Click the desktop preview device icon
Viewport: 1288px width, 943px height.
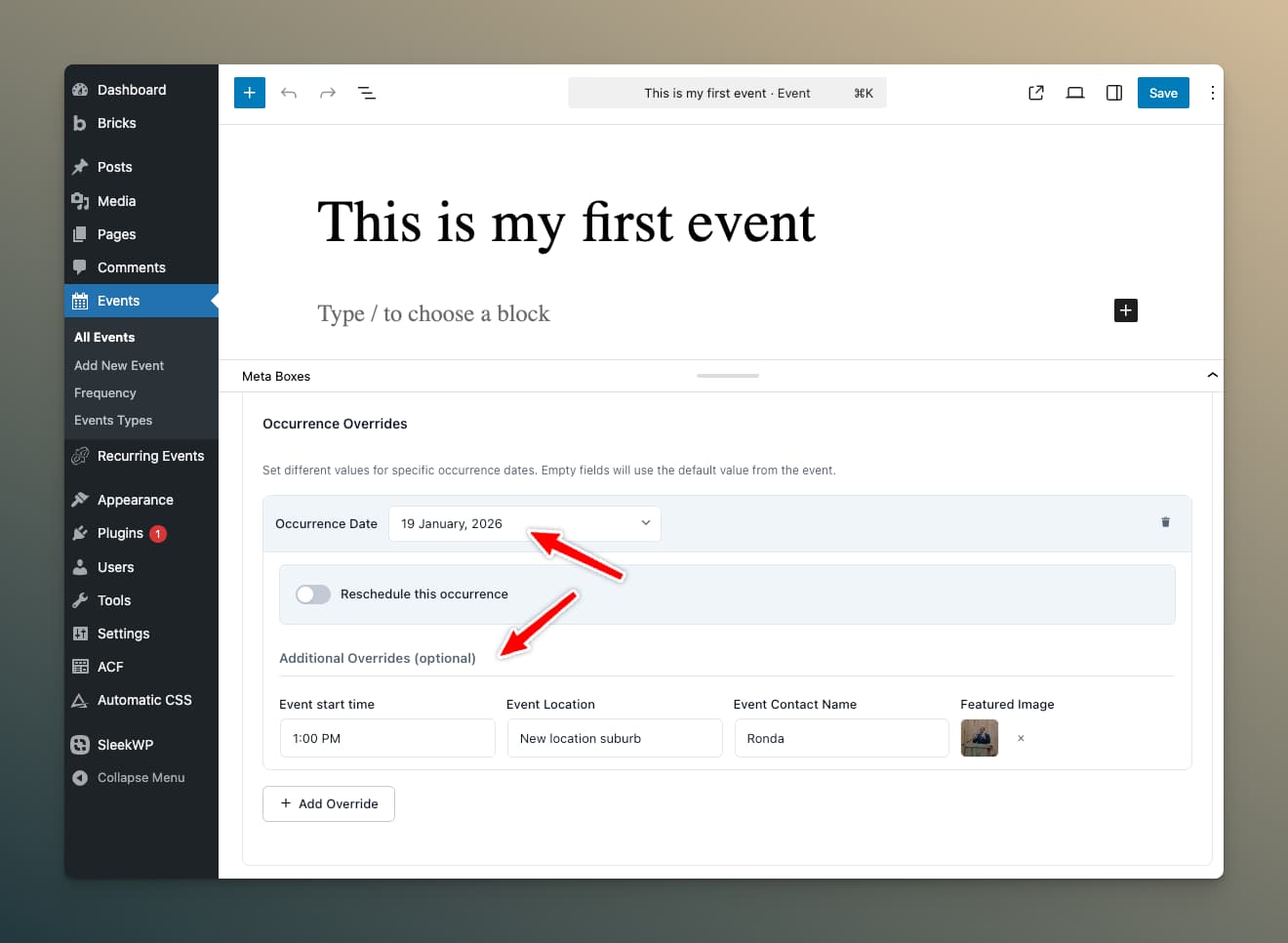click(1075, 93)
